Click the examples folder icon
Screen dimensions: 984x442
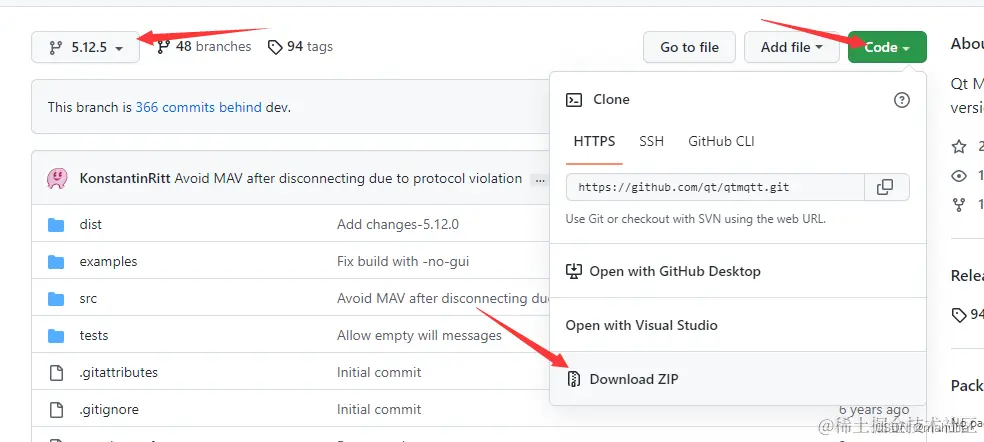coord(56,262)
